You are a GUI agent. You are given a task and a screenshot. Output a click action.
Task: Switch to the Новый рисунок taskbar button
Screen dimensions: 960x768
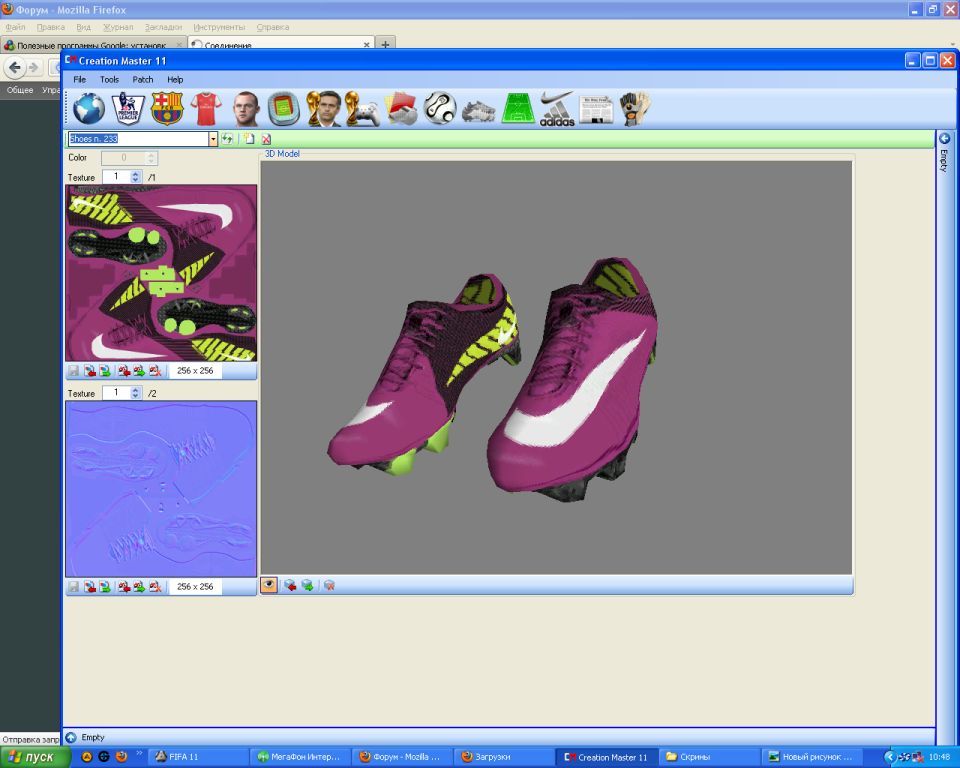point(811,757)
